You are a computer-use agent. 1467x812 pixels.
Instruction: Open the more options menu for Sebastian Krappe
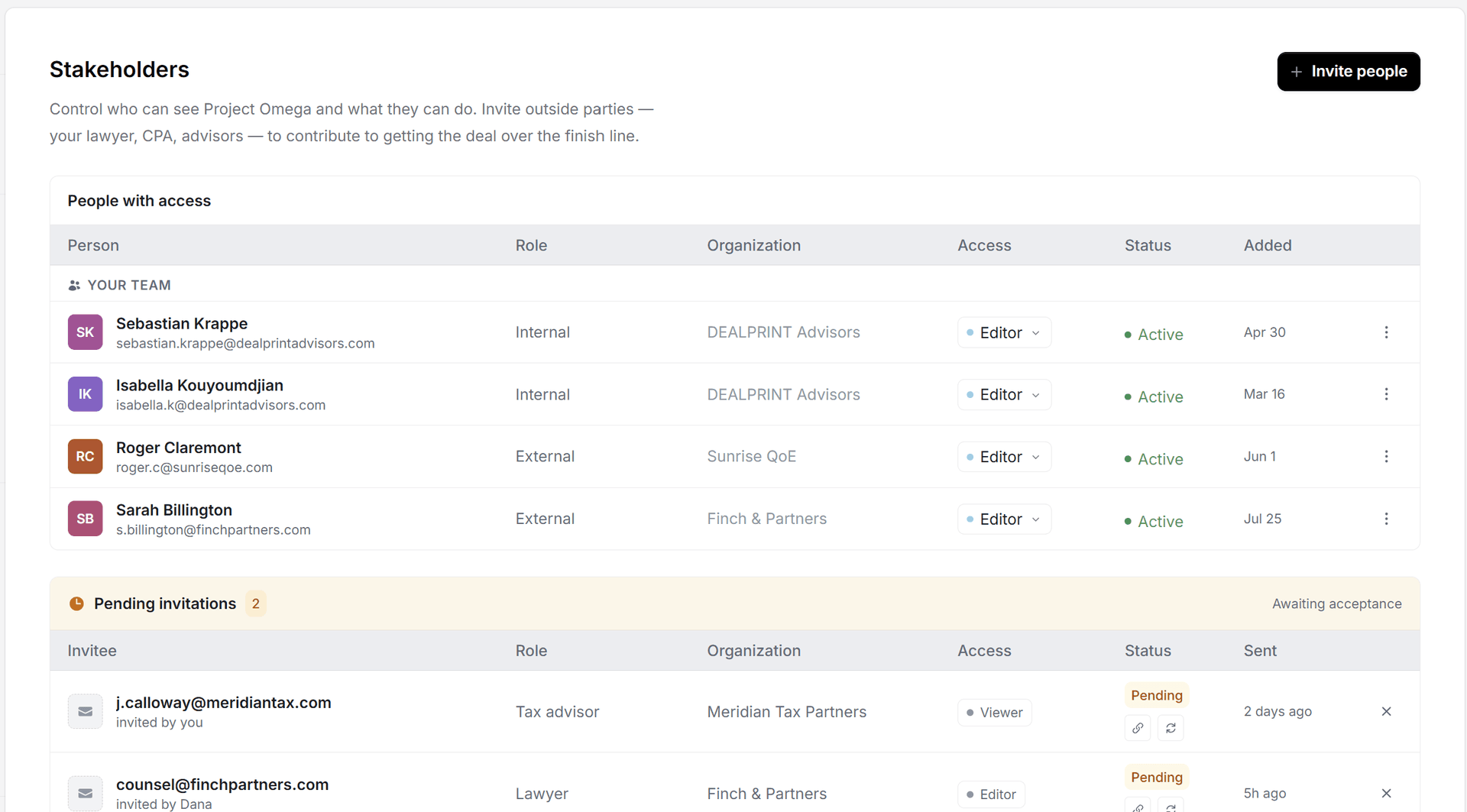(1386, 332)
